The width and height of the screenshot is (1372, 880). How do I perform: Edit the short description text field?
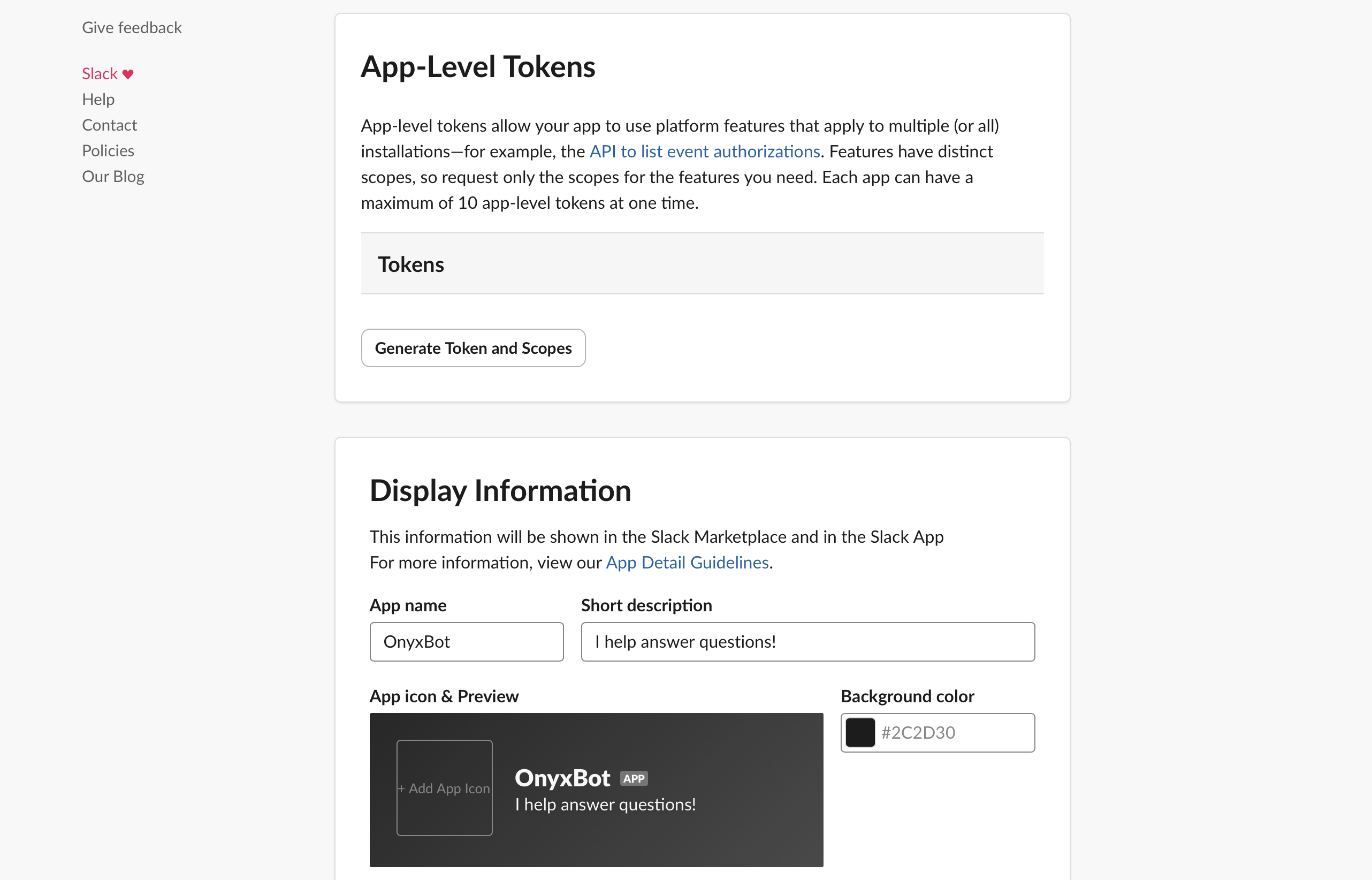[x=806, y=641]
